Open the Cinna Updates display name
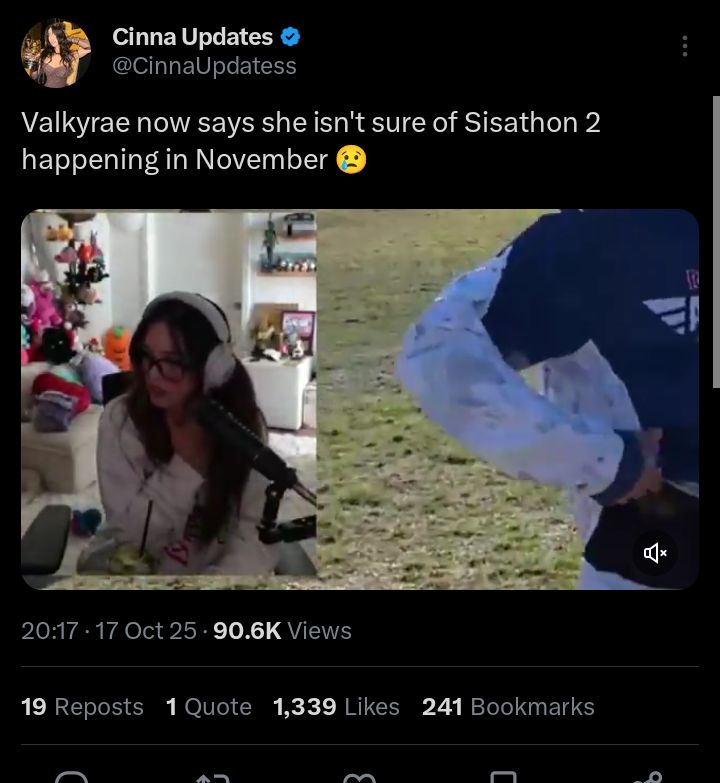 click(x=192, y=37)
